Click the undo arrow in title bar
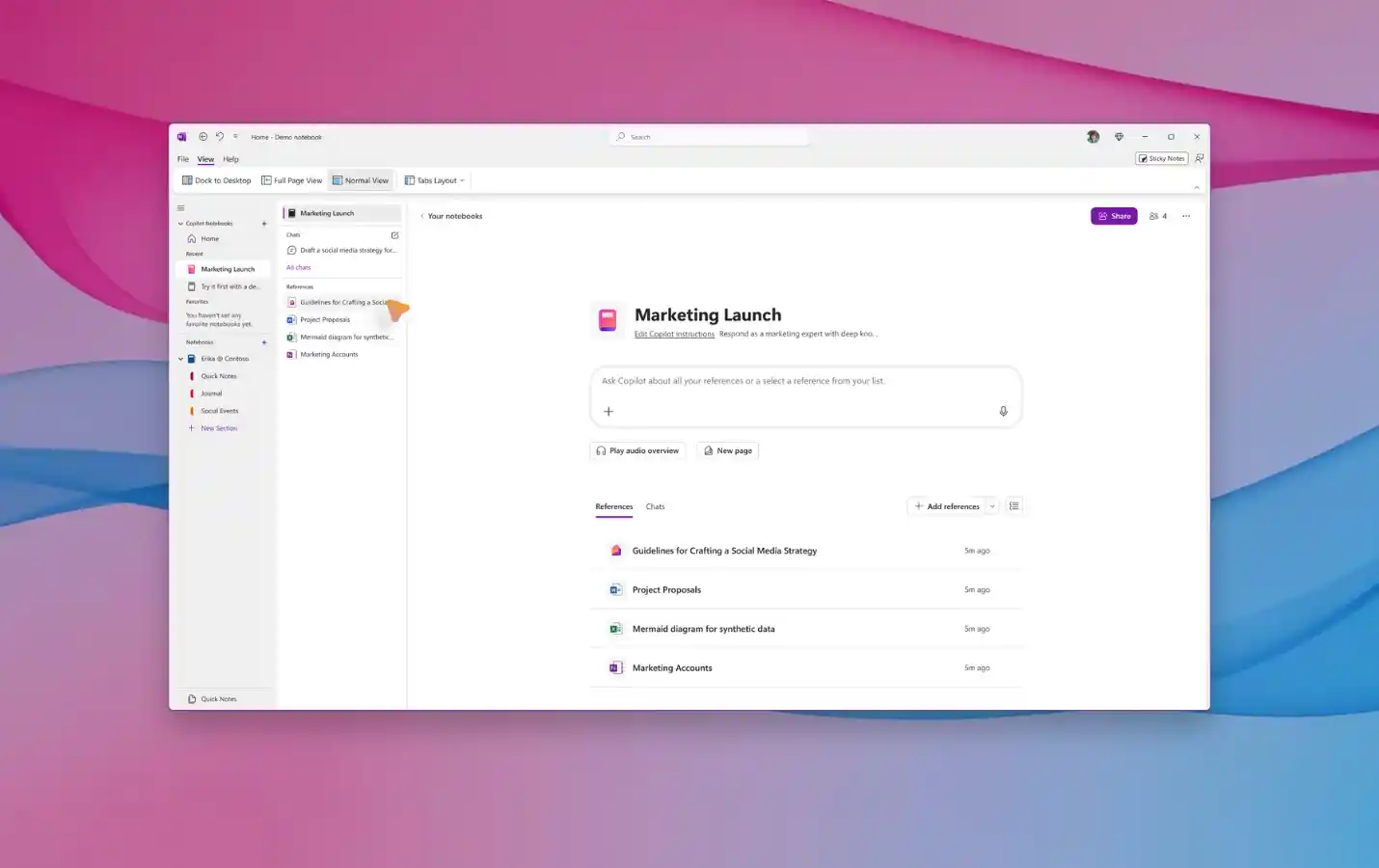The height and width of the screenshot is (868, 1379). (x=220, y=137)
